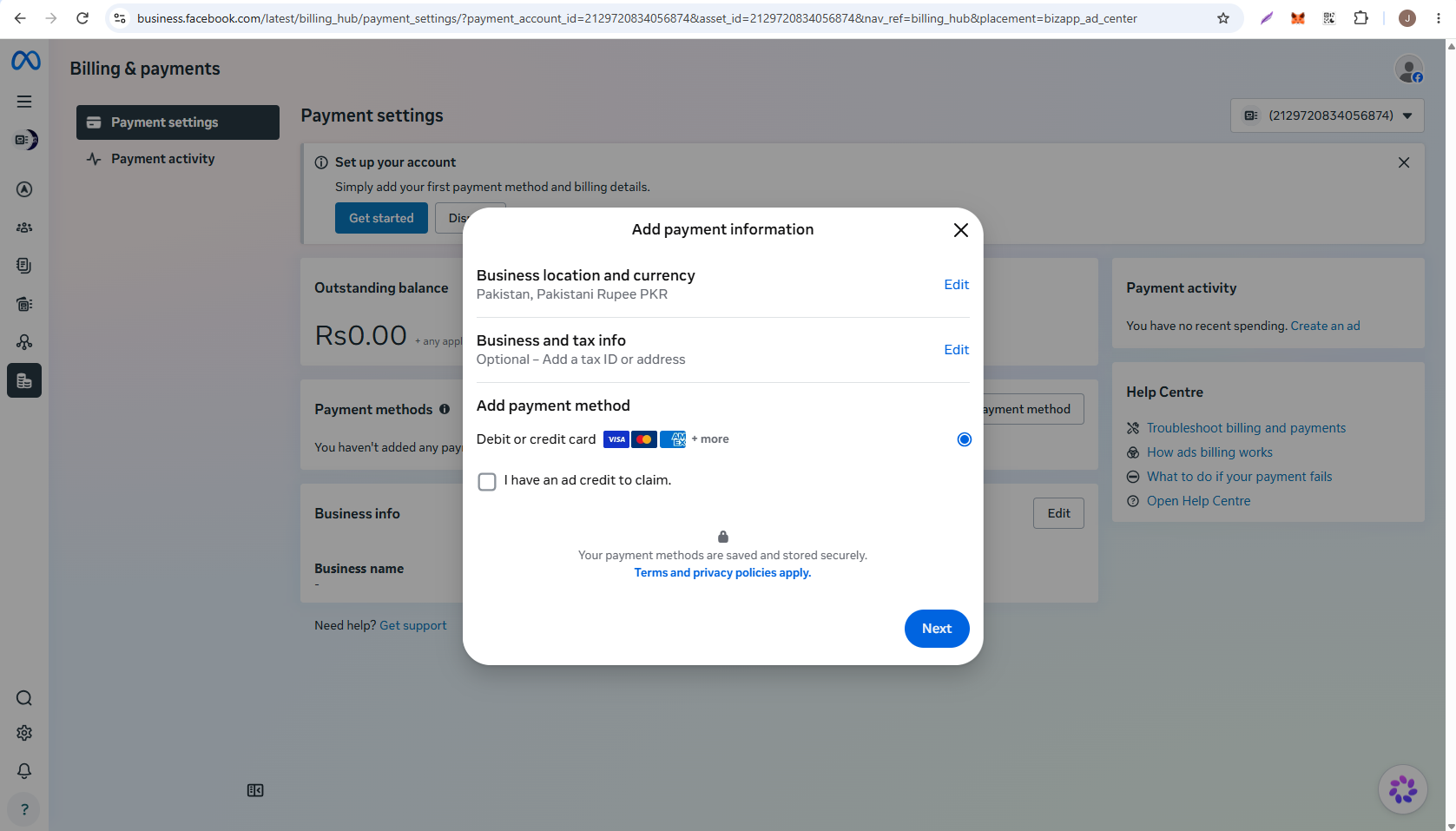Edit Business location and currency
Screen dimensions: 1456x831
956,285
